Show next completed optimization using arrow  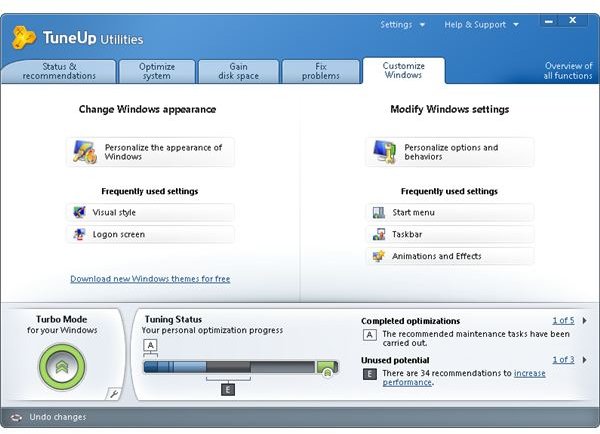click(x=584, y=320)
